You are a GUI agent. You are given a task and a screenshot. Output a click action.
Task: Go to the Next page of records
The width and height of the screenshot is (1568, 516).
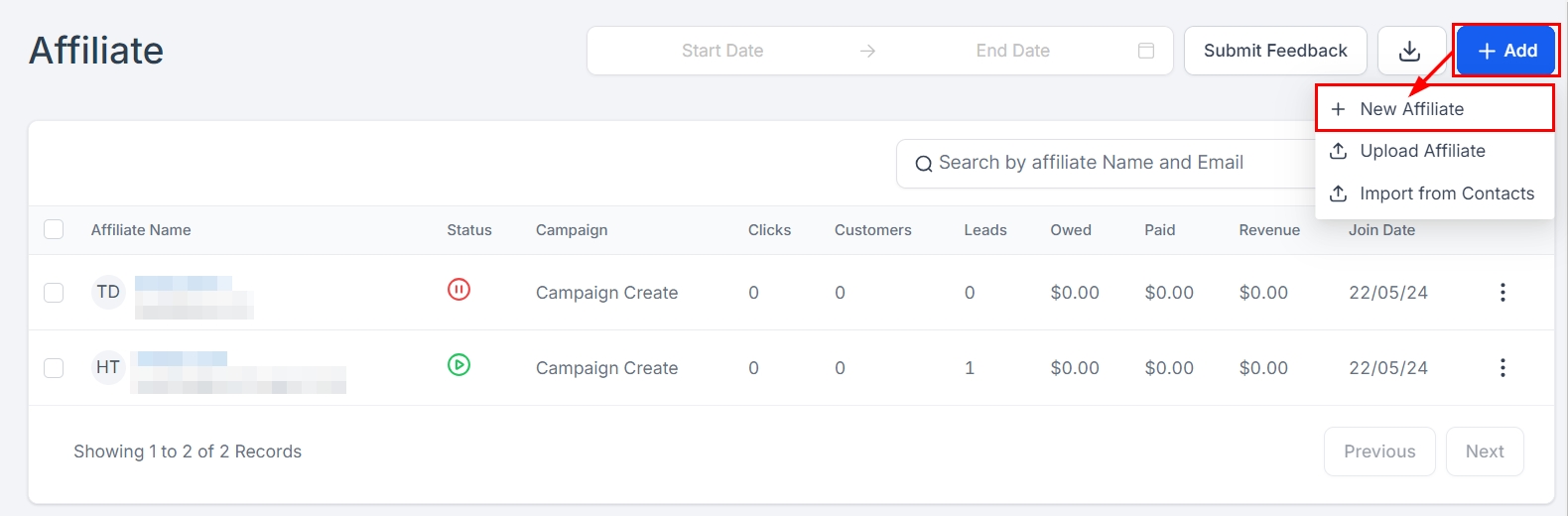tap(1485, 451)
